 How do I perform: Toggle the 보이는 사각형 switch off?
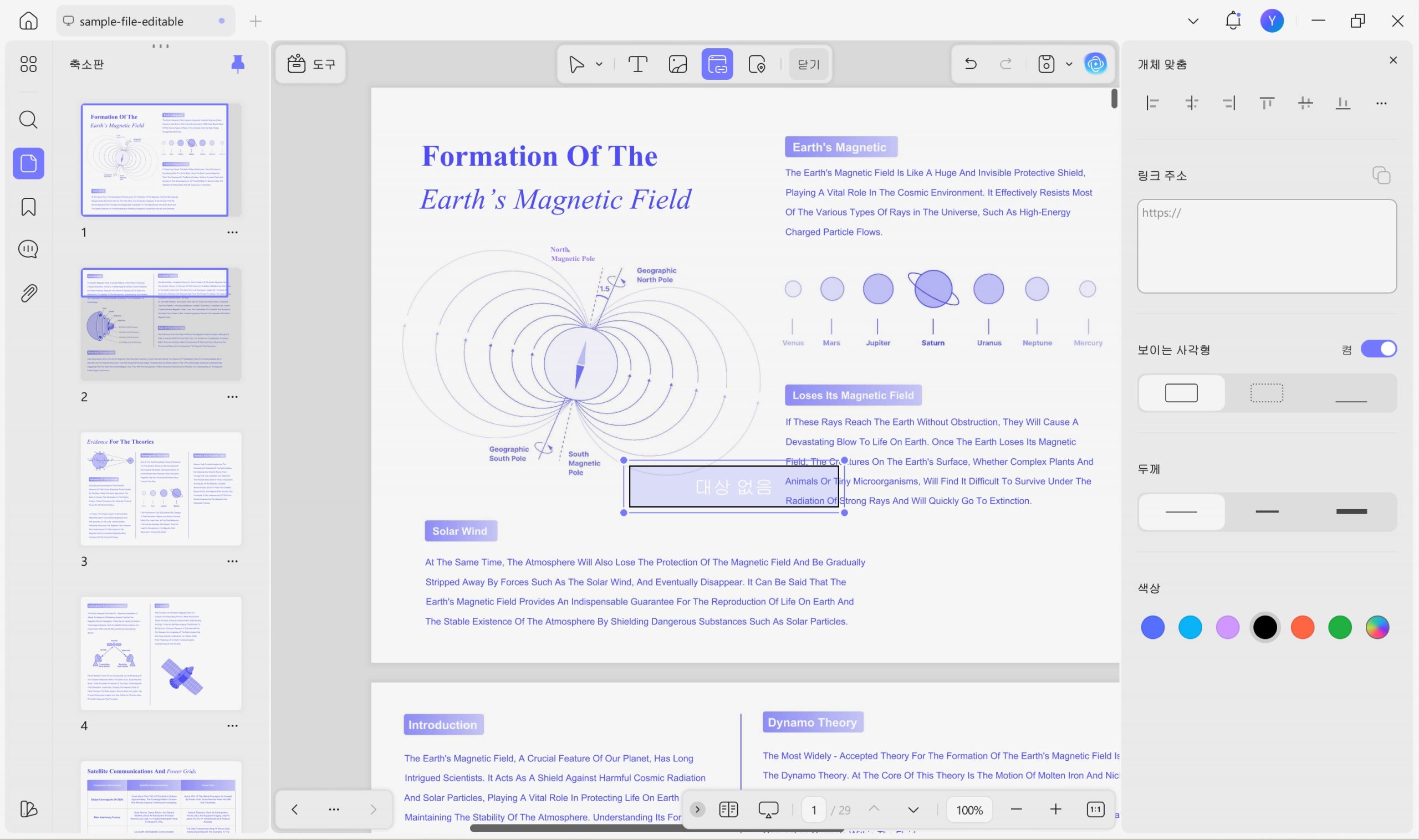1378,349
